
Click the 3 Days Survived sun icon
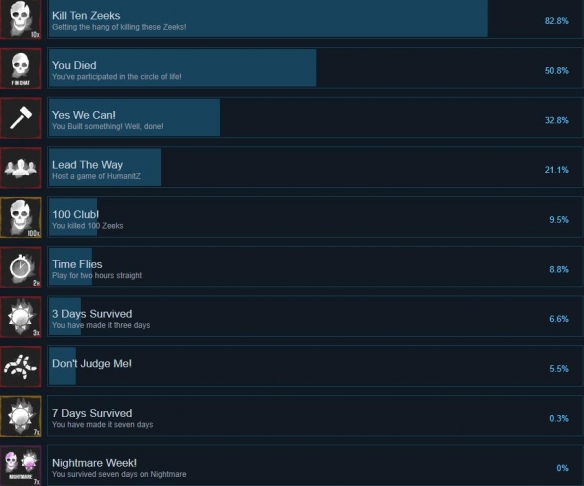pyautogui.click(x=21, y=317)
